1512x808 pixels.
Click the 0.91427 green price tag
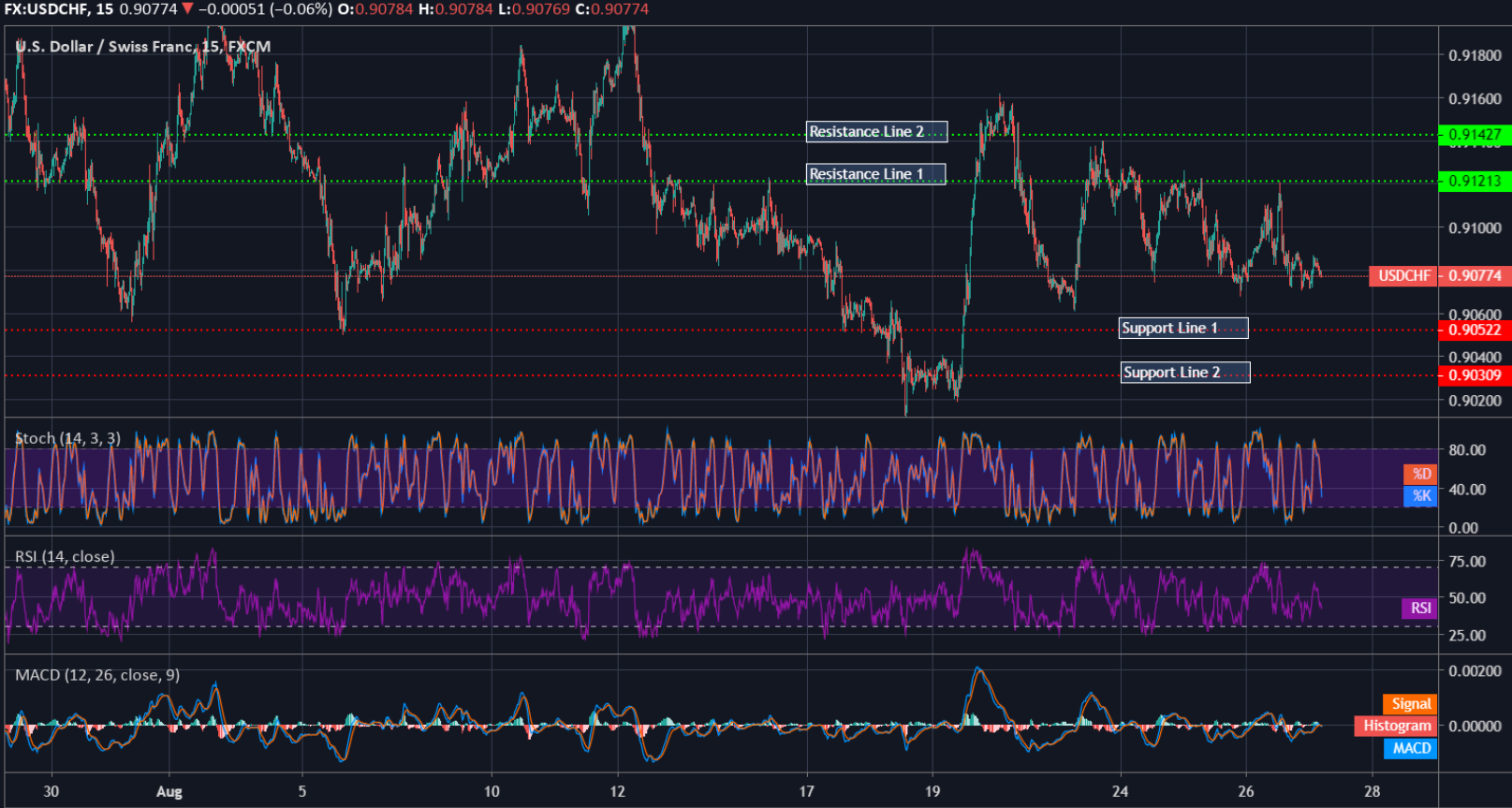1475,135
